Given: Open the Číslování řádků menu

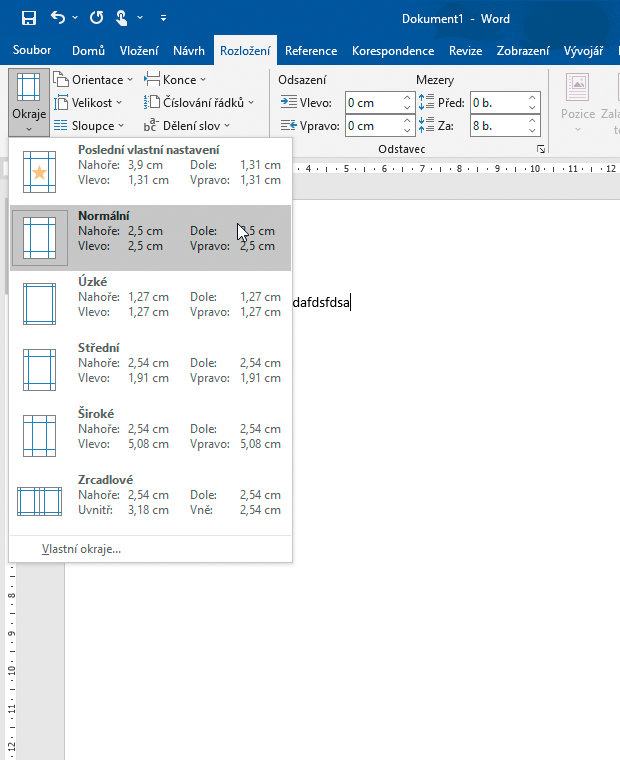Looking at the screenshot, I should [x=199, y=102].
